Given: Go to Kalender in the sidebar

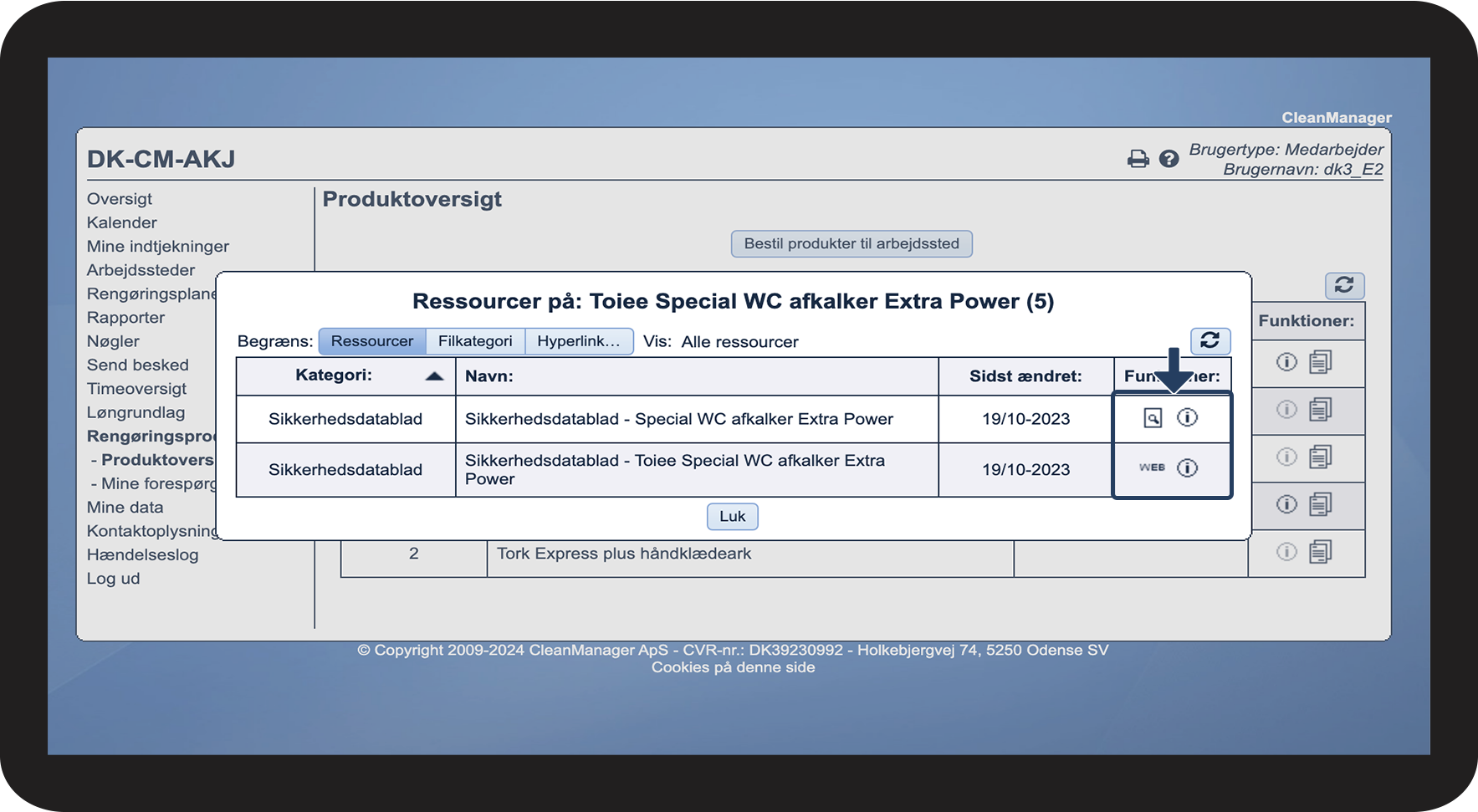Looking at the screenshot, I should [x=122, y=222].
